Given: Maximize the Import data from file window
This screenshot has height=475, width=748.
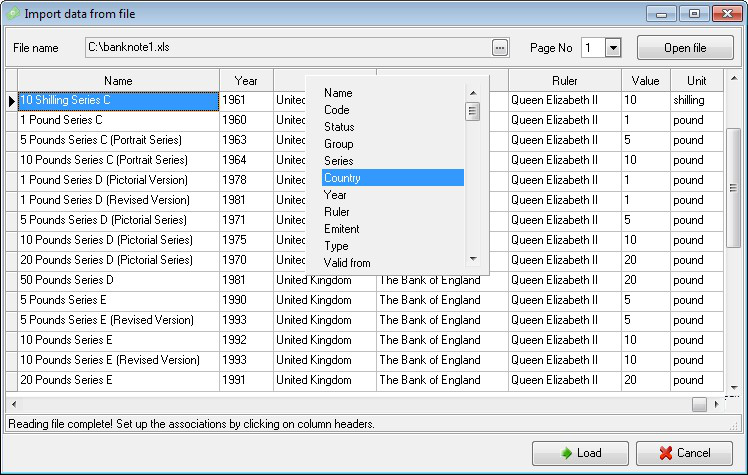Looking at the screenshot, I should [694, 14].
